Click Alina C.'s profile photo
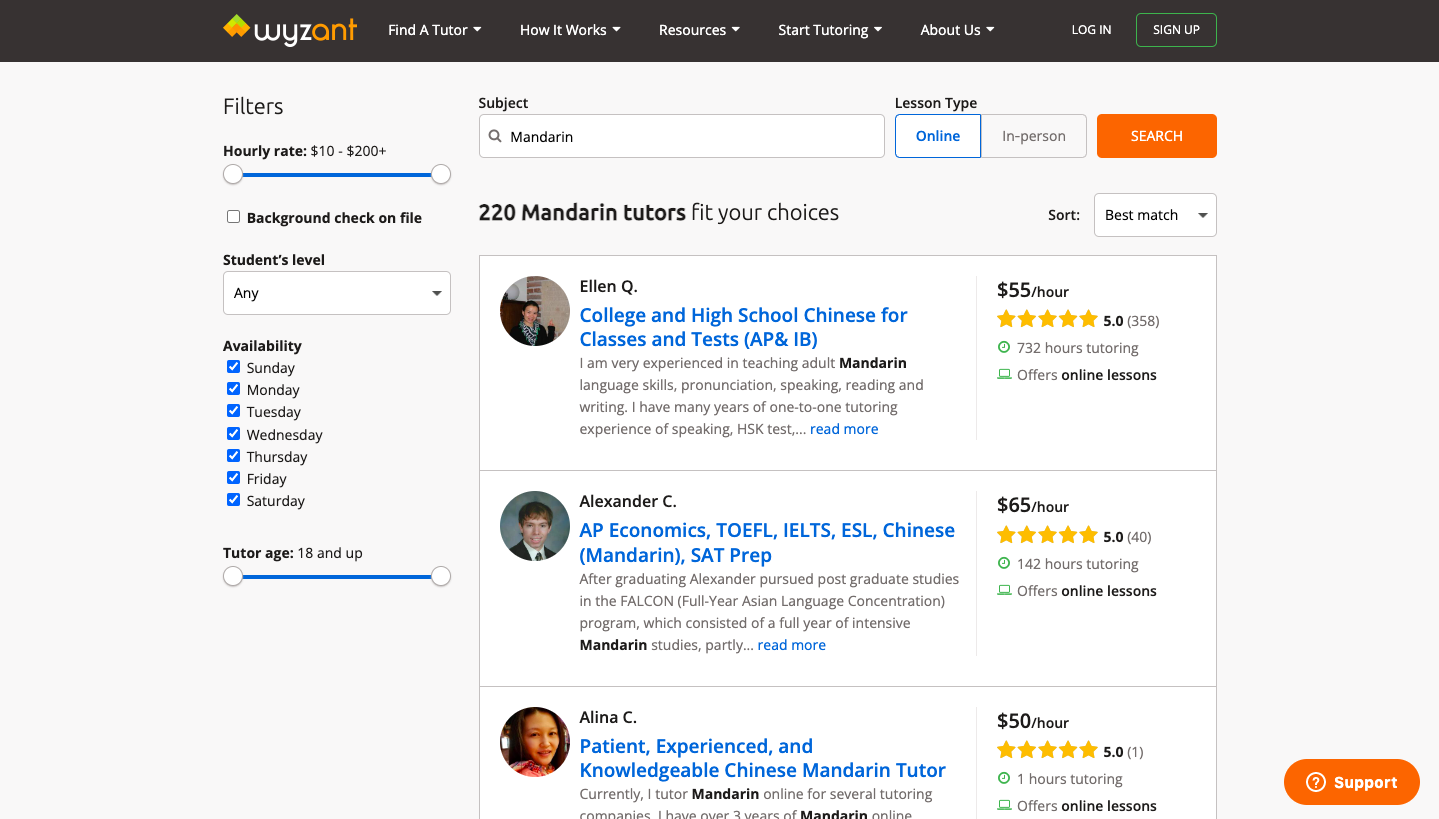 click(535, 742)
